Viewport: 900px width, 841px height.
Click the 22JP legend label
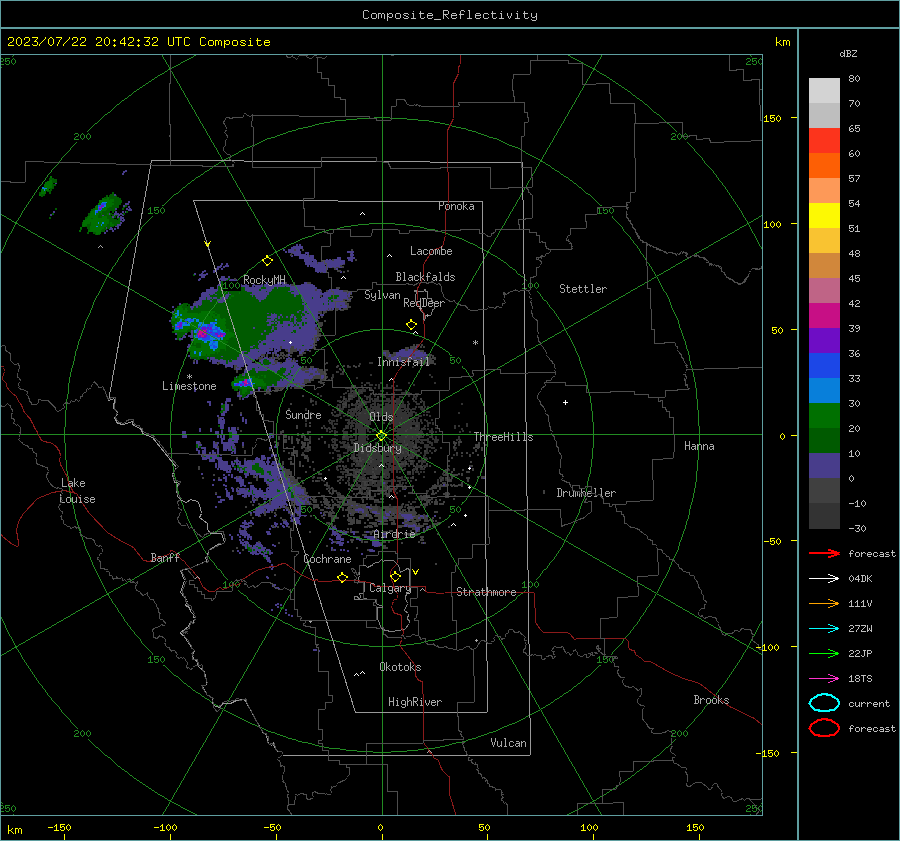click(860, 653)
